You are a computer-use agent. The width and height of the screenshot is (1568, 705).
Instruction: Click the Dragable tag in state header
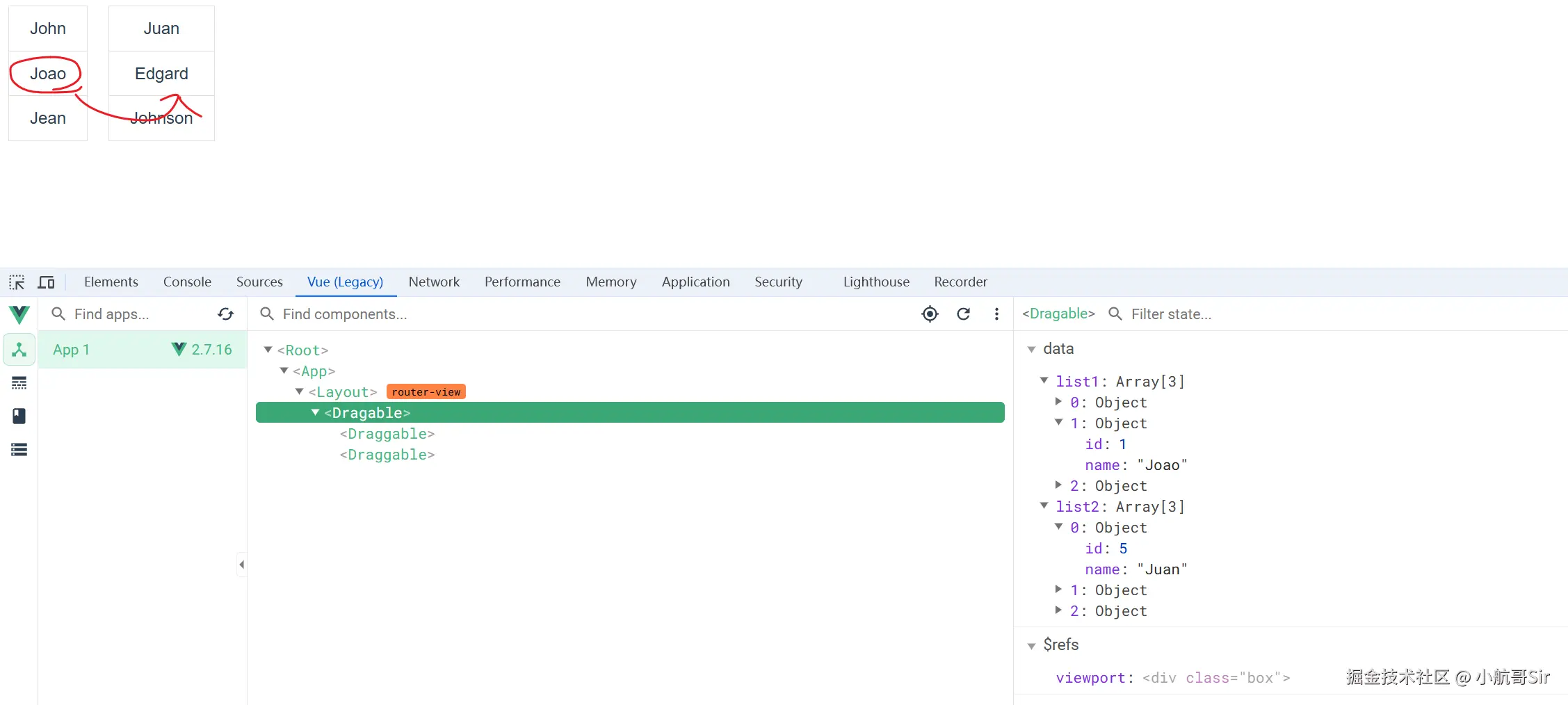[x=1058, y=314]
